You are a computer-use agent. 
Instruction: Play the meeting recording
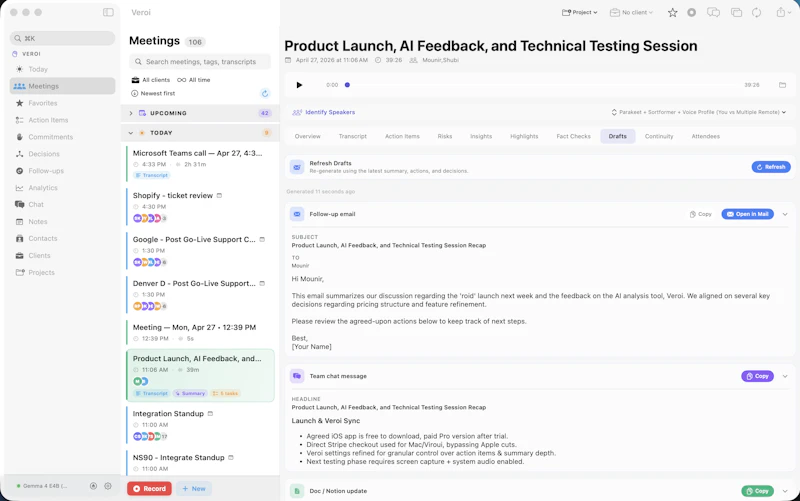pos(299,85)
